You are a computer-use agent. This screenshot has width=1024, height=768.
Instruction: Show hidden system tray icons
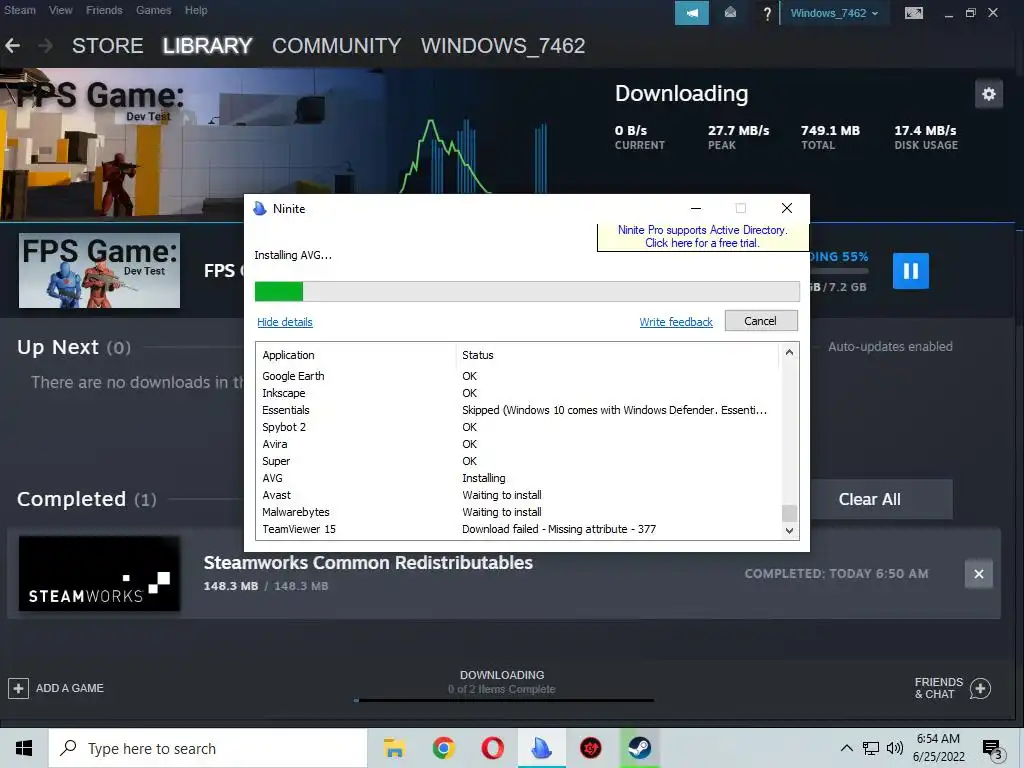846,748
